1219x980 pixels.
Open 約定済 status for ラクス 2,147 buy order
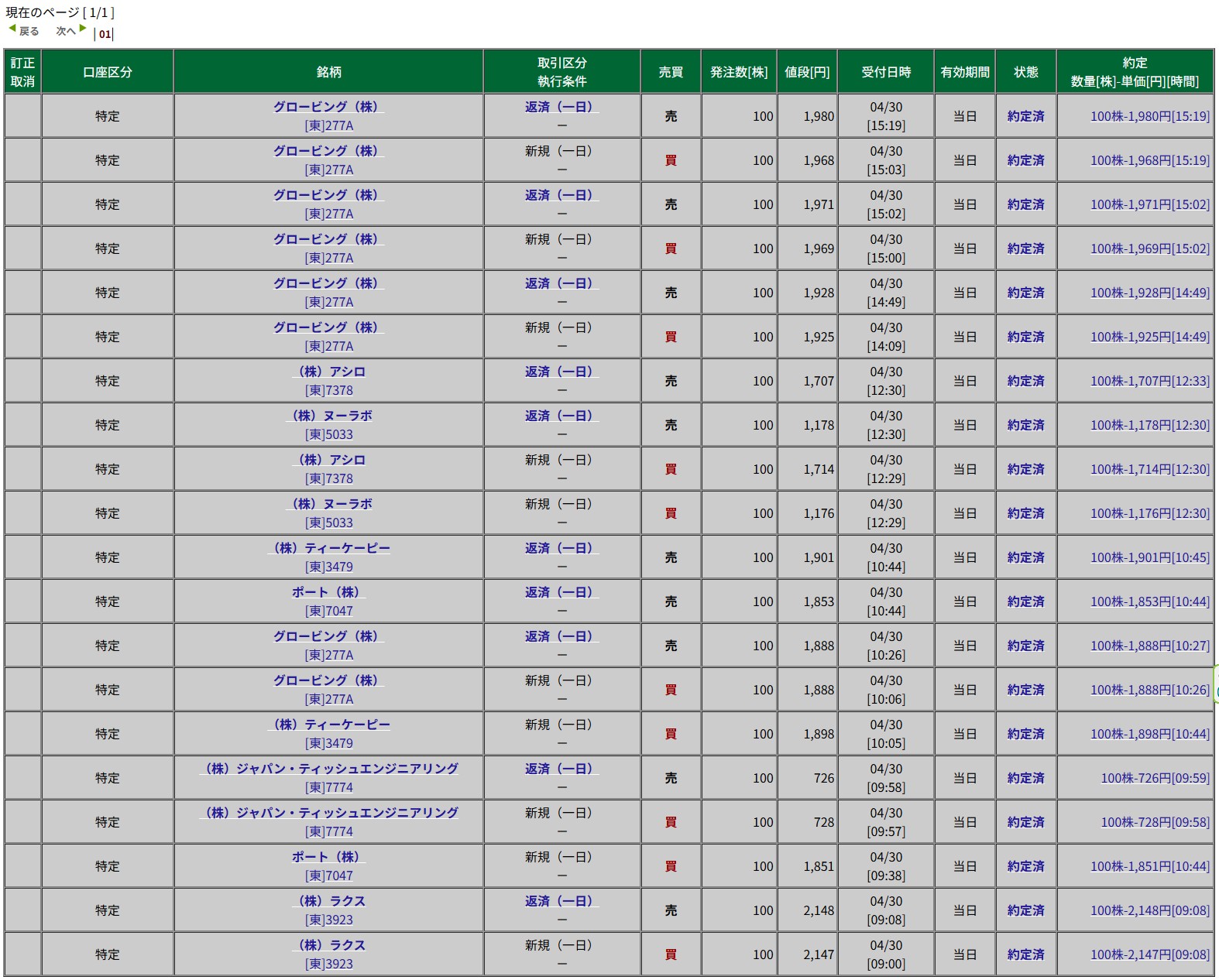point(1025,955)
